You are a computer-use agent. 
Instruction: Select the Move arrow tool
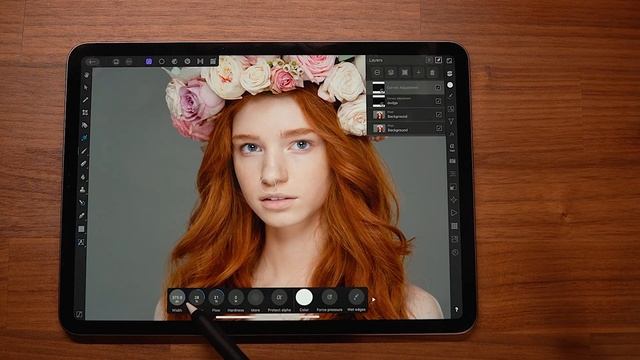[86, 87]
